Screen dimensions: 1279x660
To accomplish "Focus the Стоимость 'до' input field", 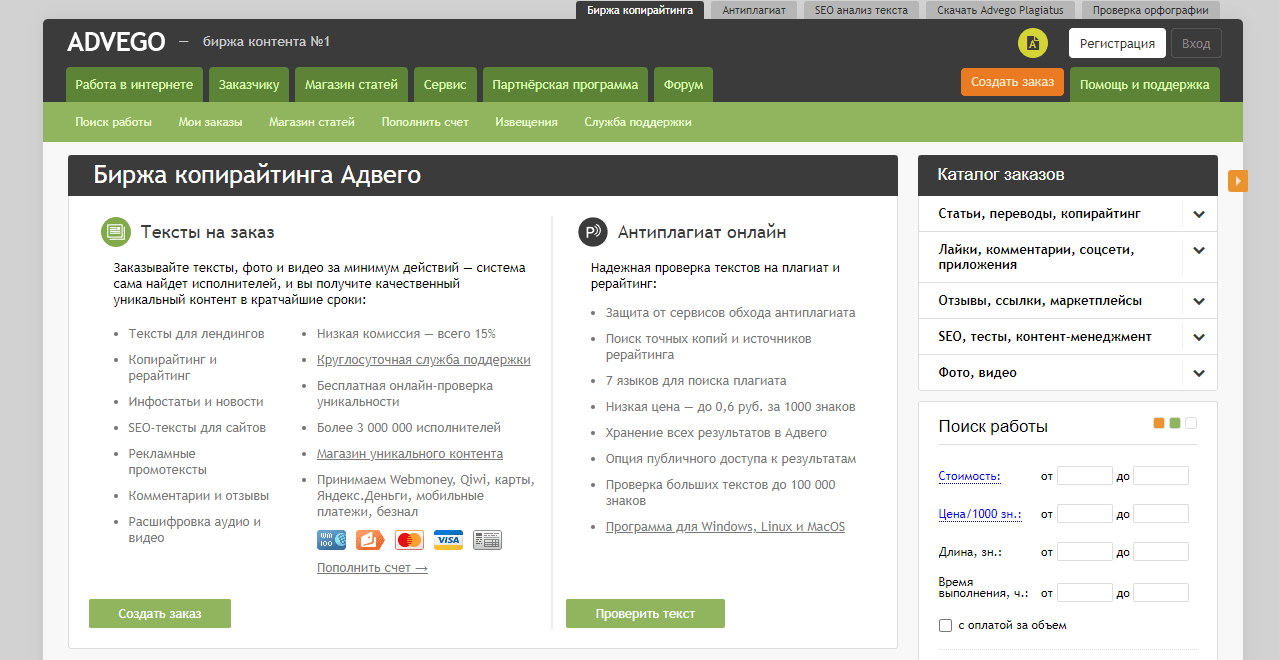I will click(1161, 476).
